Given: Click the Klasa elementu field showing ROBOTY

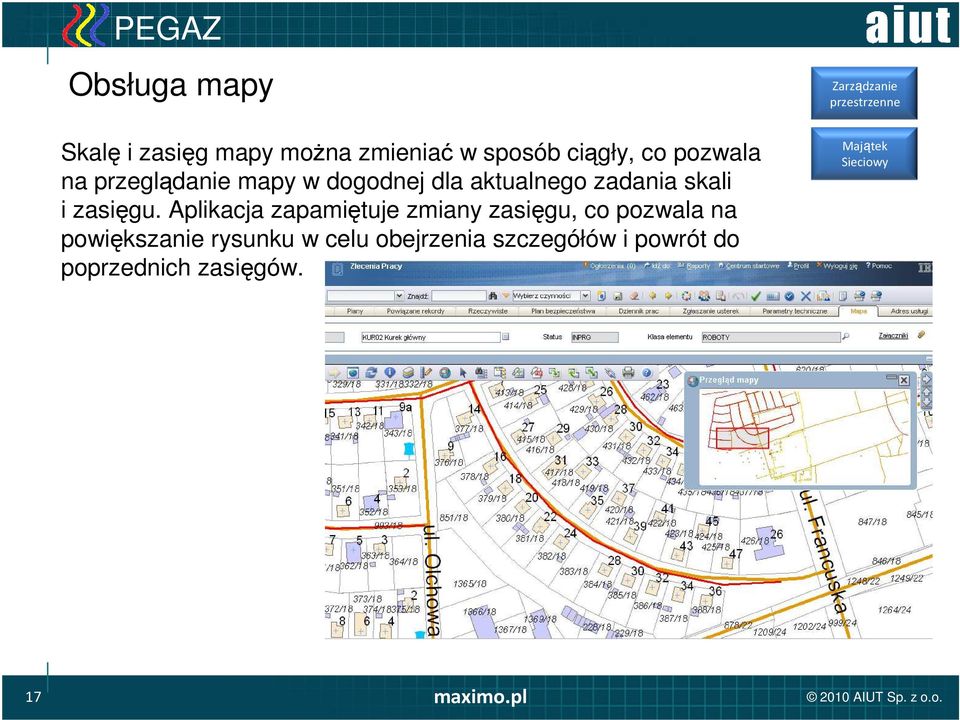Looking at the screenshot, I should pyautogui.click(x=771, y=337).
